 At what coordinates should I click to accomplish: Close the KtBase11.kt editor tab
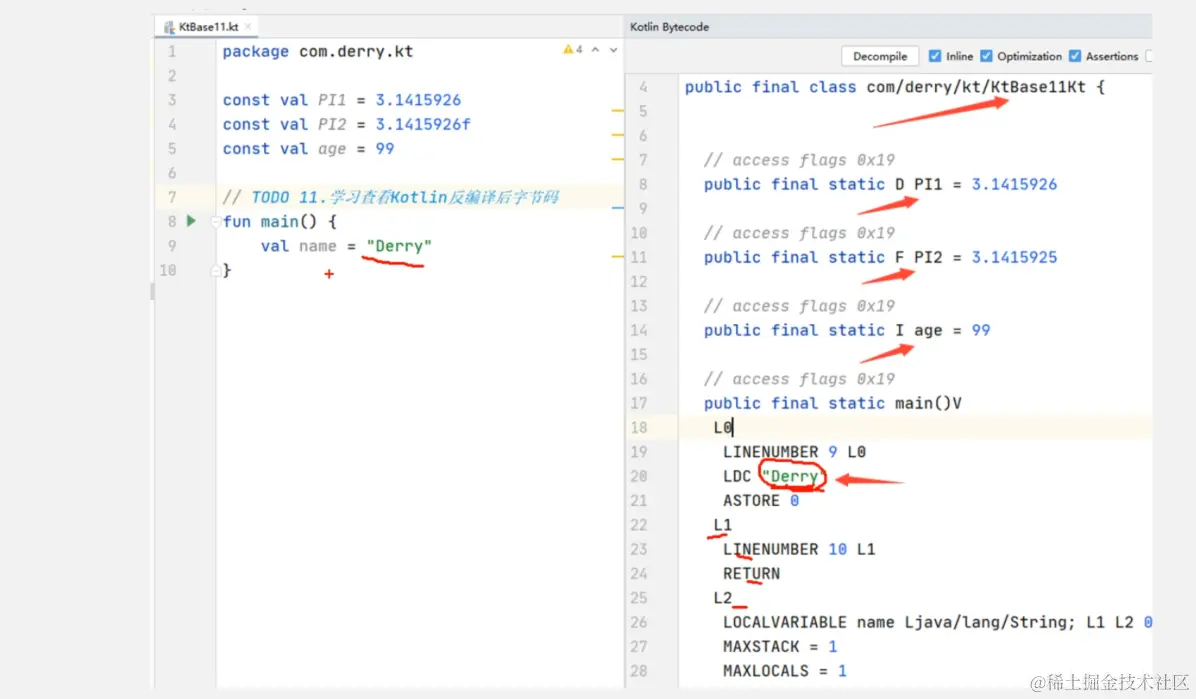coord(248,27)
